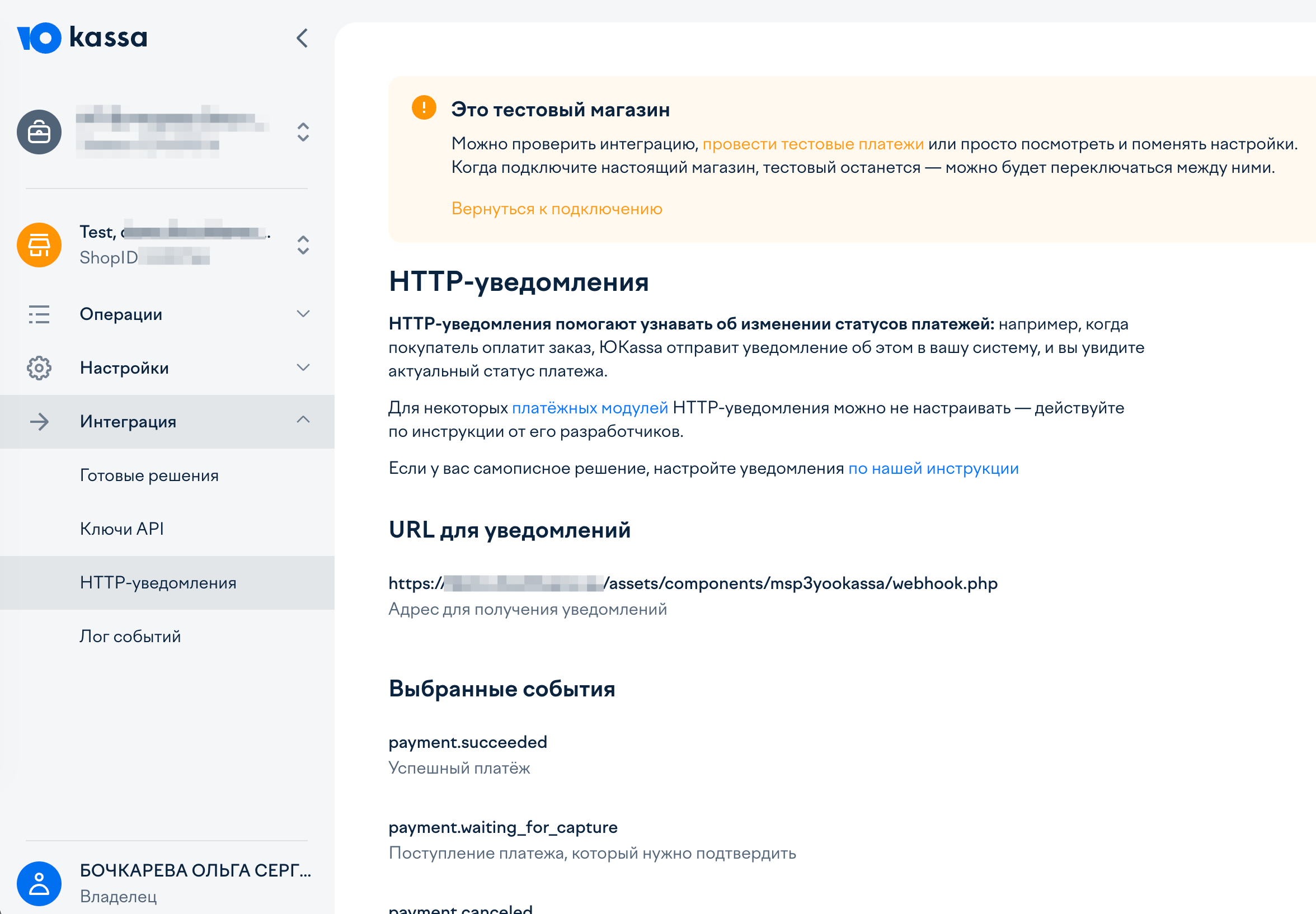The image size is (1316, 914).
Task: Click the briefcase account icon
Action: click(39, 132)
